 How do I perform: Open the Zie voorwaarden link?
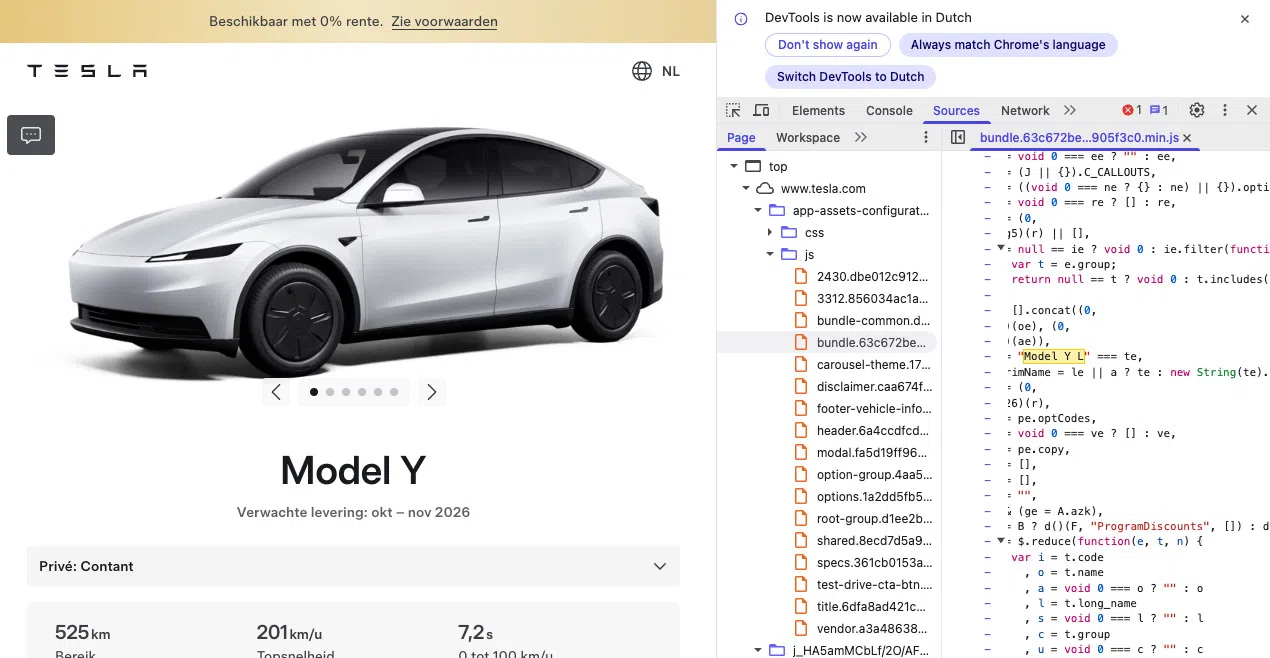point(444,21)
